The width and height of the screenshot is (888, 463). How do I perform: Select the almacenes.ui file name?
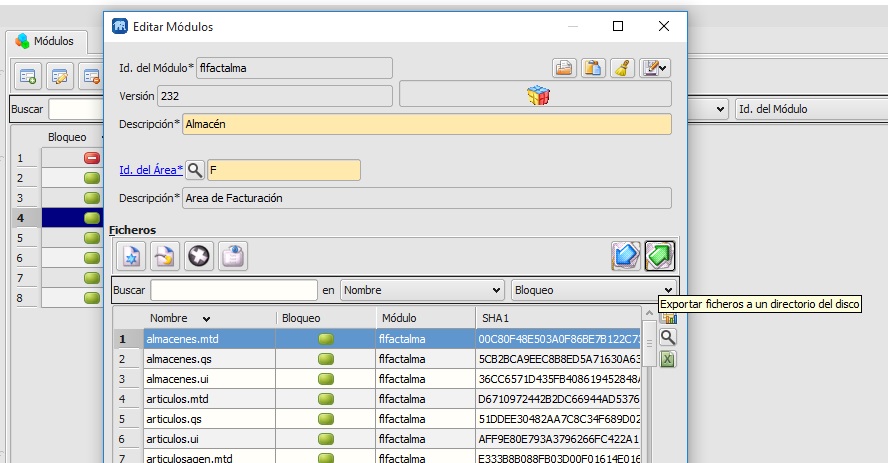(x=177, y=379)
